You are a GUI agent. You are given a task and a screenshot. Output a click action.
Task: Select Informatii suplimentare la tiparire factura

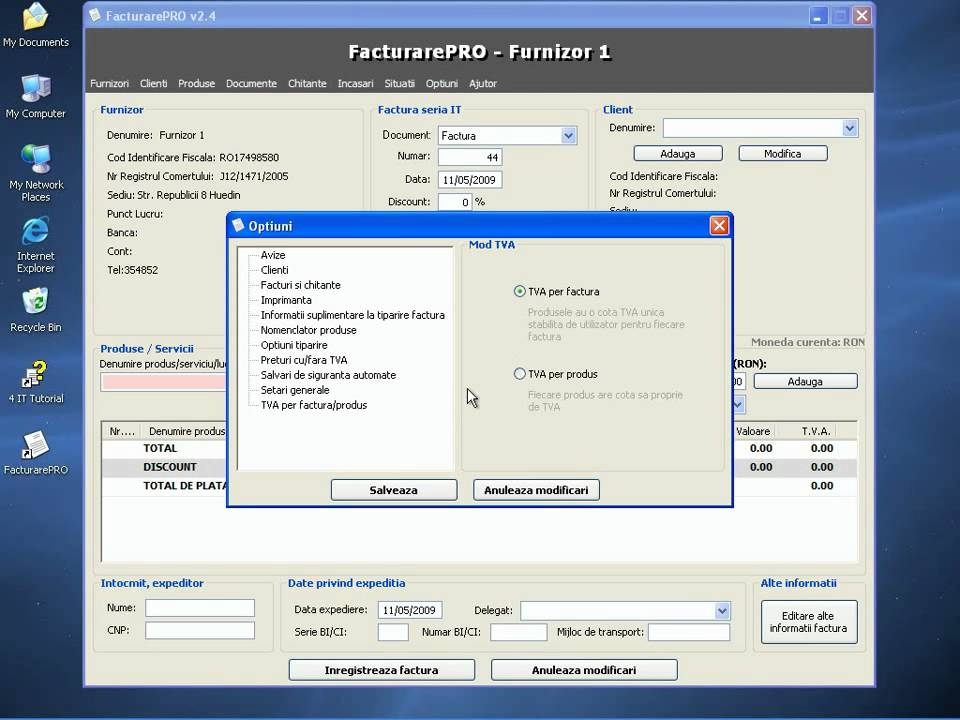(x=353, y=315)
